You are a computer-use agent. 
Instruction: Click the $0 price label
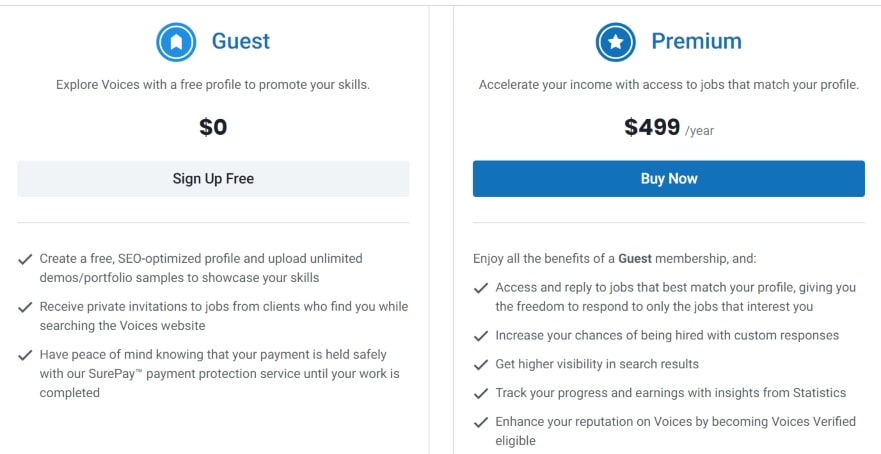[x=213, y=127]
